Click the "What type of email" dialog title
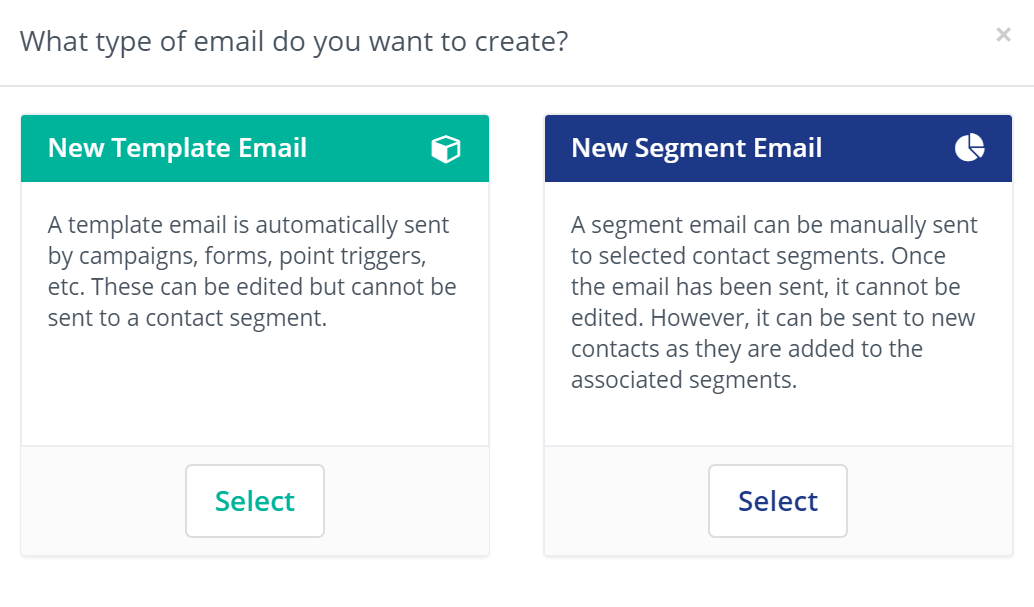The width and height of the screenshot is (1034, 607). pos(294,42)
